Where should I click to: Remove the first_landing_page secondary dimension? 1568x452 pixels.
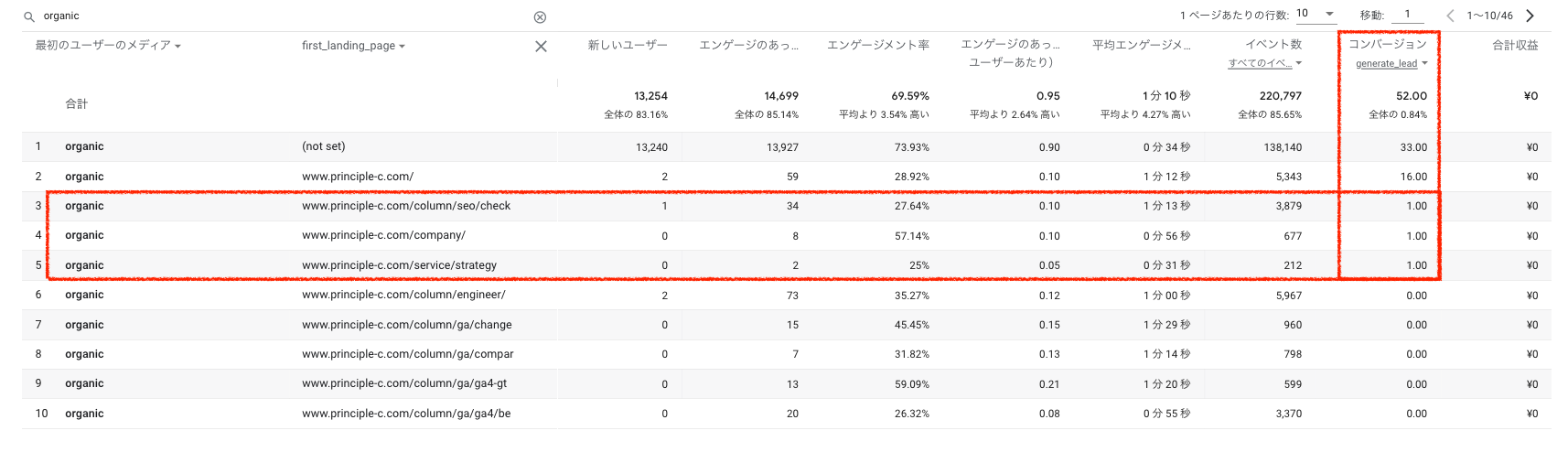[x=541, y=47]
